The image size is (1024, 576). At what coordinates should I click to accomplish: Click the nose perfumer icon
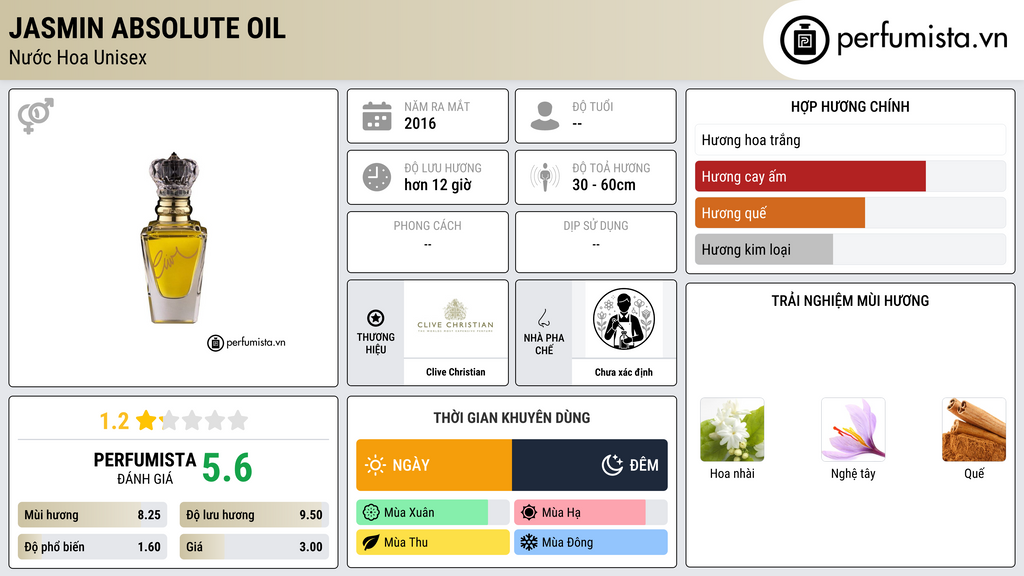543,318
